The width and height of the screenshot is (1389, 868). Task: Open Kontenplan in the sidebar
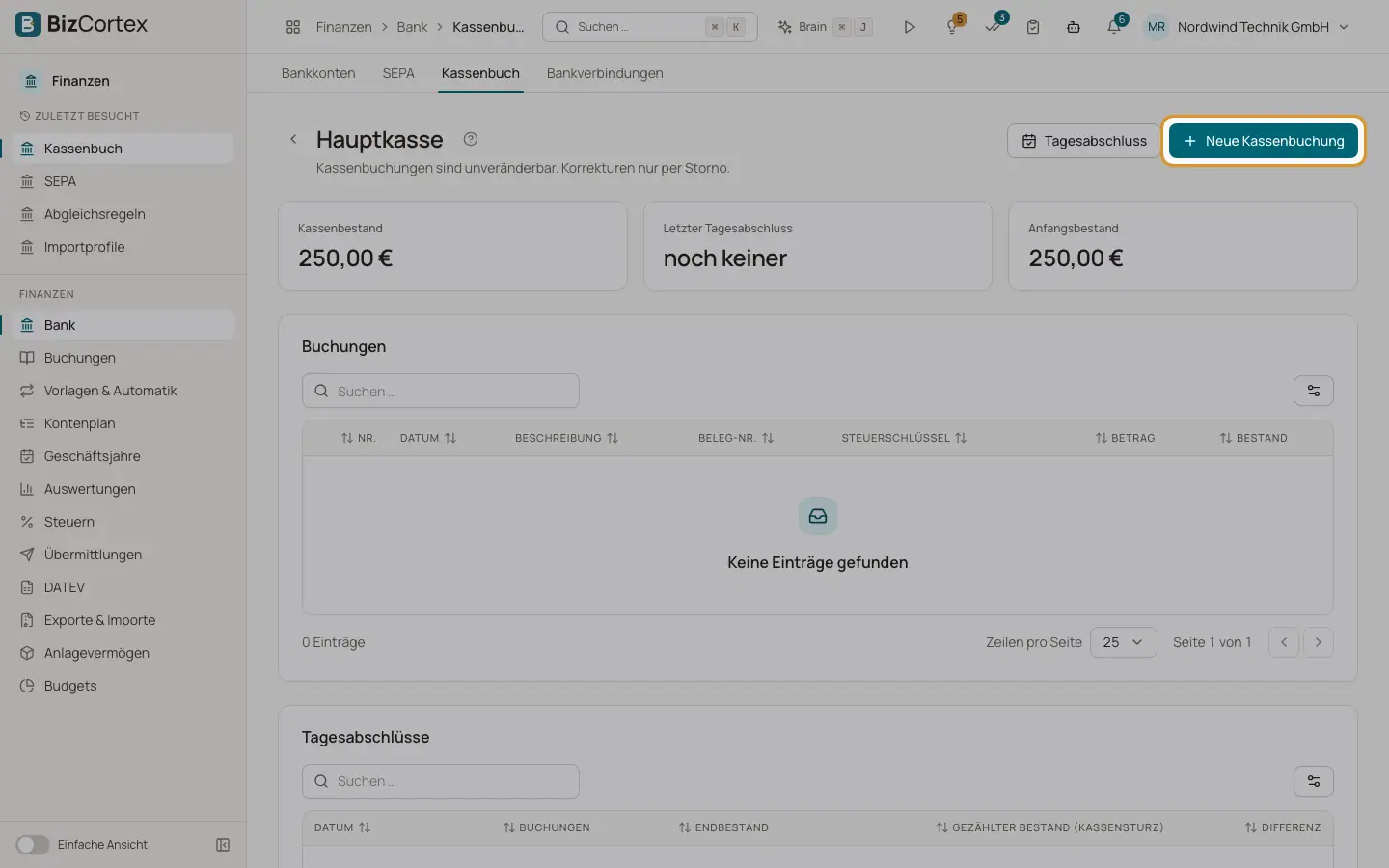(123, 423)
